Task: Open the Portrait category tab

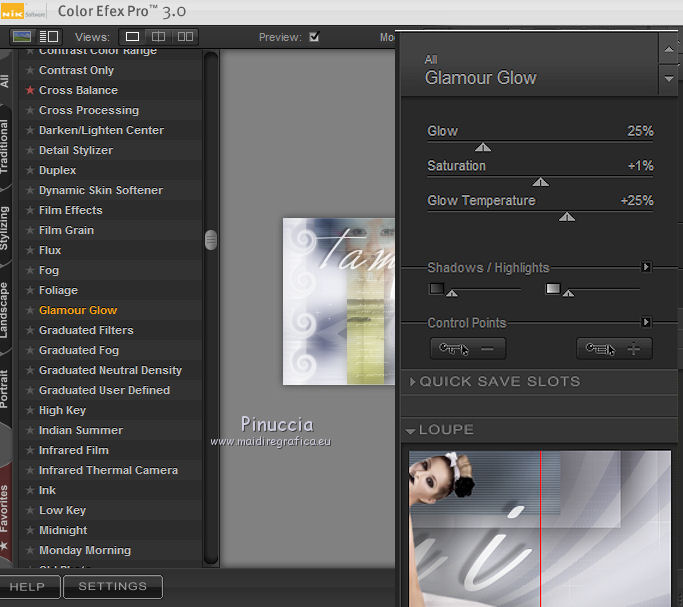Action: (x=4, y=388)
